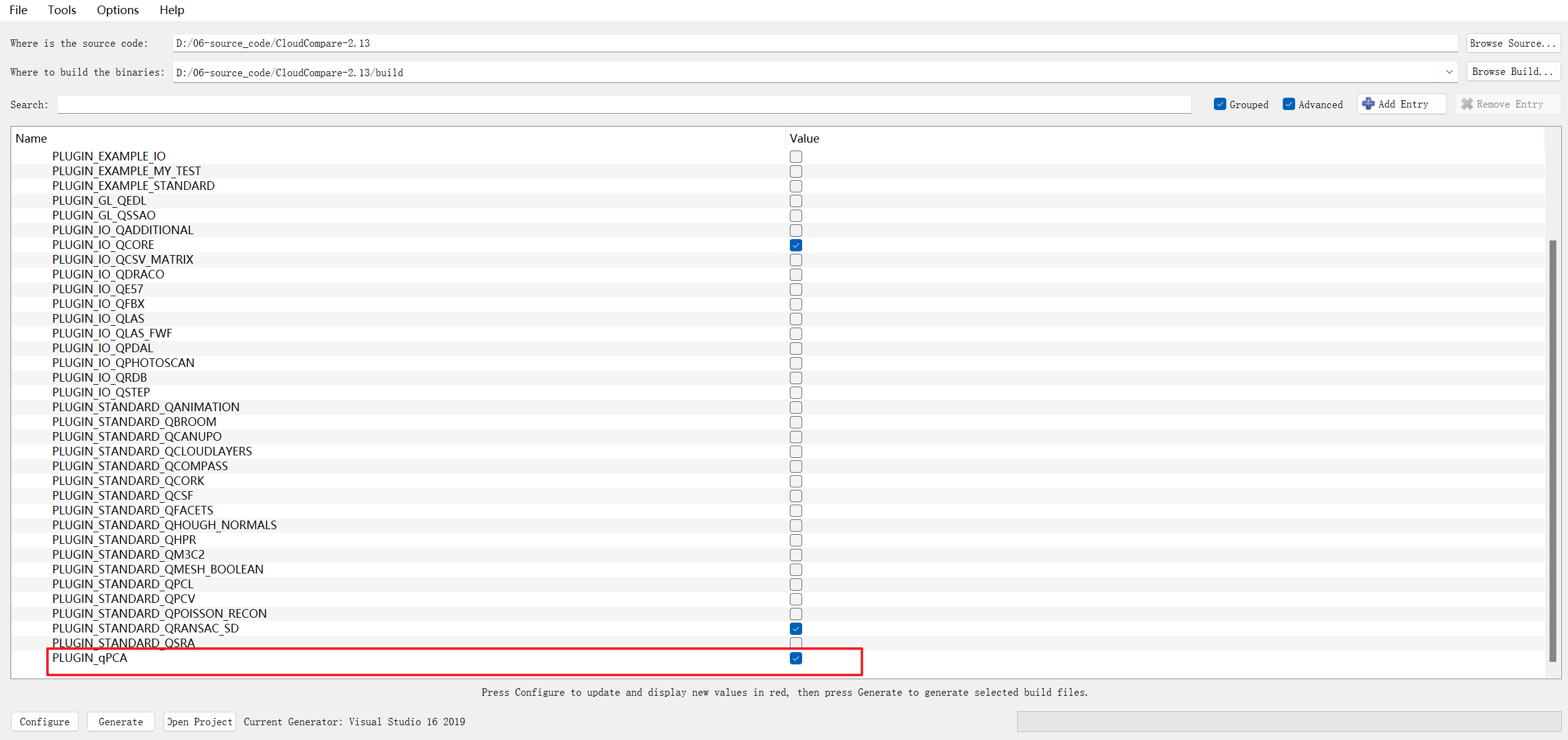
Task: Click the Name column header
Action: 31,138
